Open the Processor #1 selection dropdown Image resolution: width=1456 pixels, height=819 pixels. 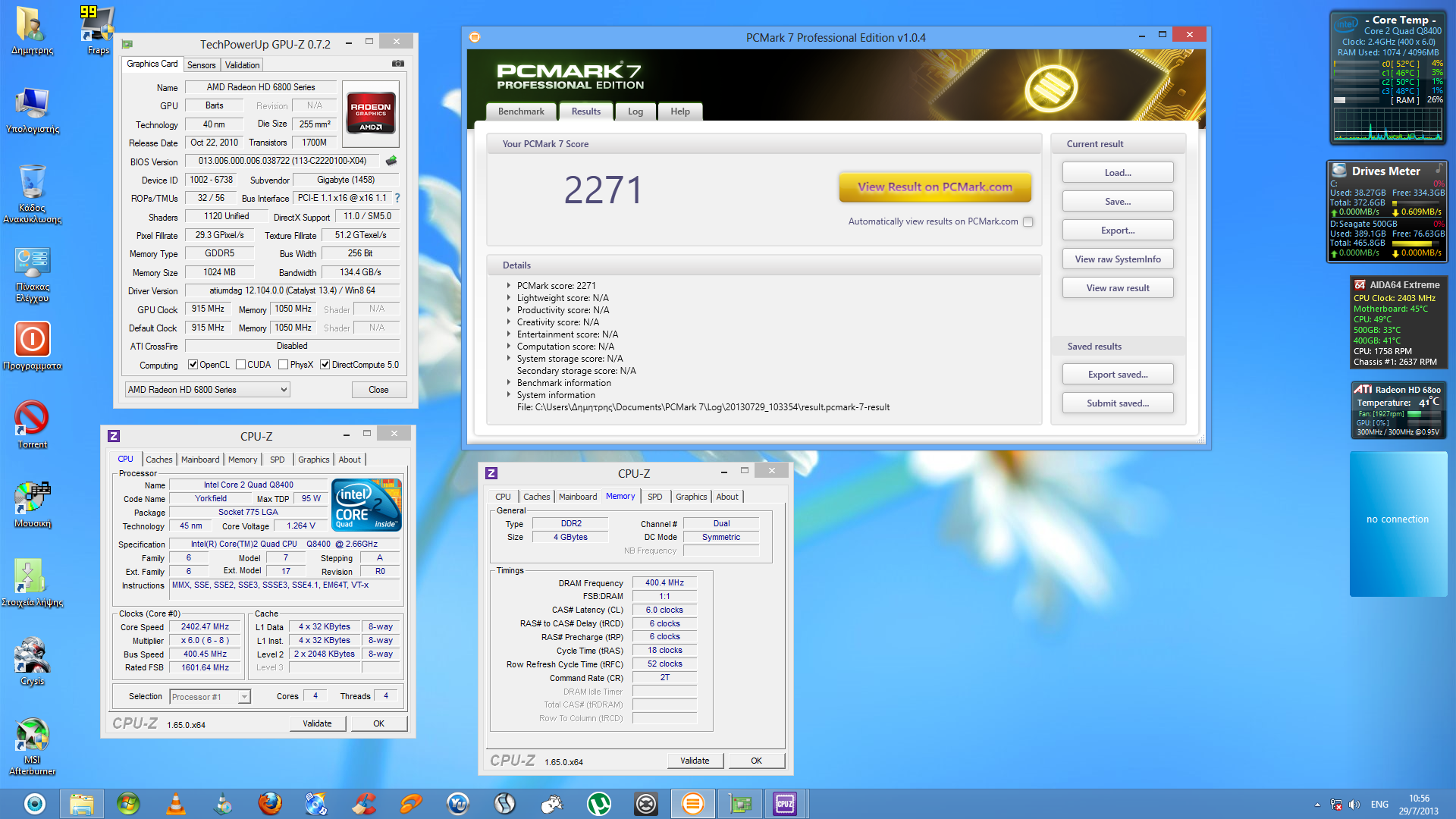point(210,697)
